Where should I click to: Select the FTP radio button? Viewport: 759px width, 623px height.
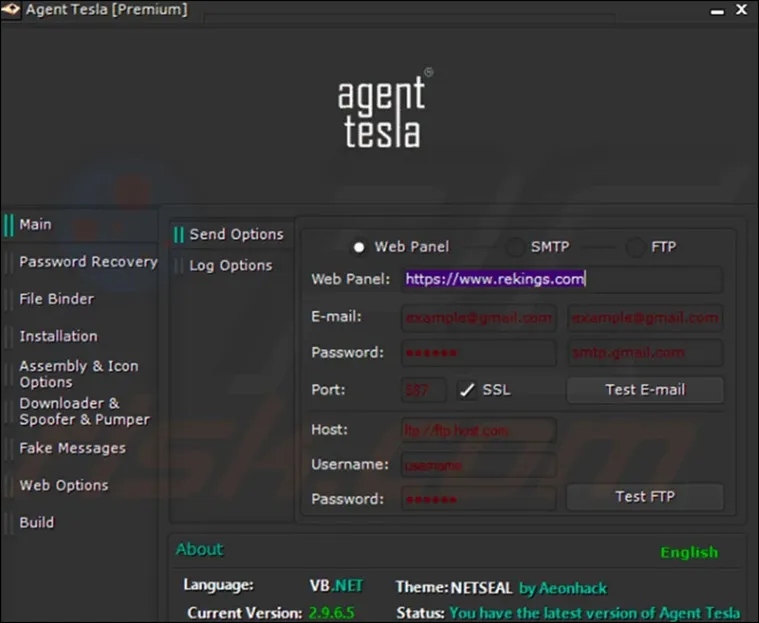[635, 247]
